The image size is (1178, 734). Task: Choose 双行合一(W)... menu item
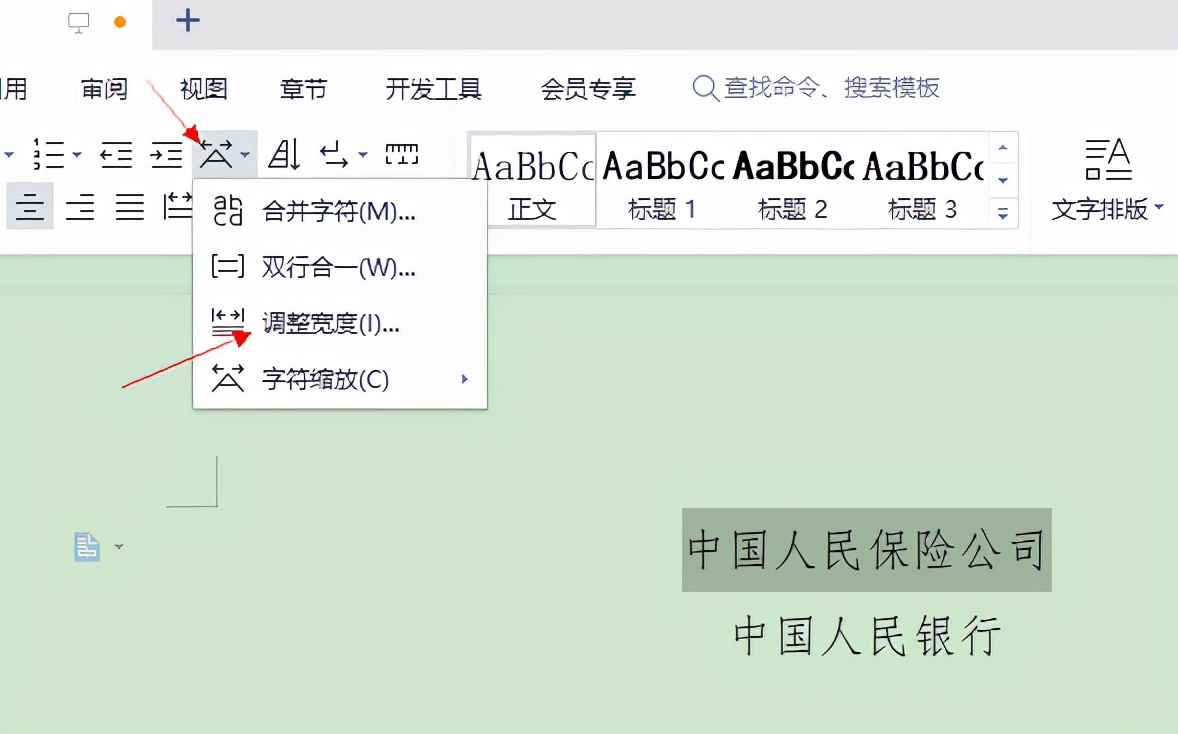coord(340,267)
